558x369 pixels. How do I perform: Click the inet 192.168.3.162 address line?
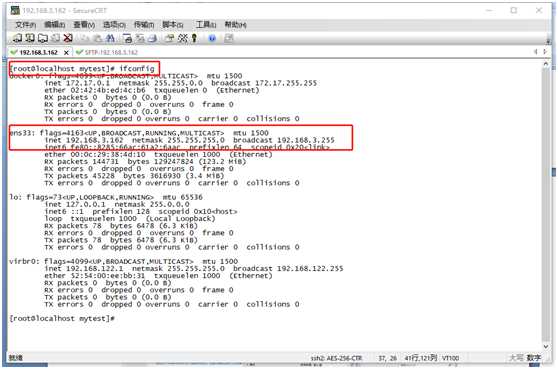pos(189,140)
